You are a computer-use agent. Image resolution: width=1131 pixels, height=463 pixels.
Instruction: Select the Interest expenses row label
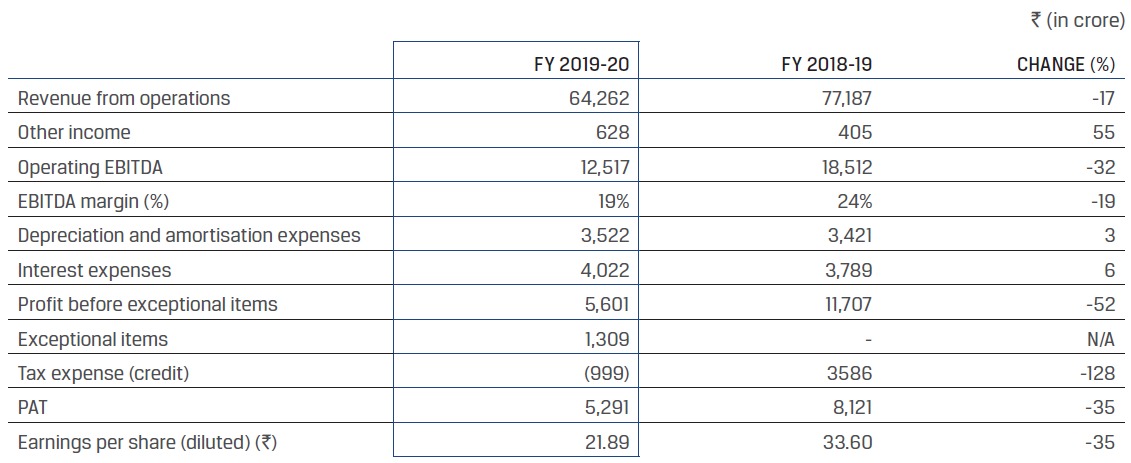pyautogui.click(x=94, y=270)
